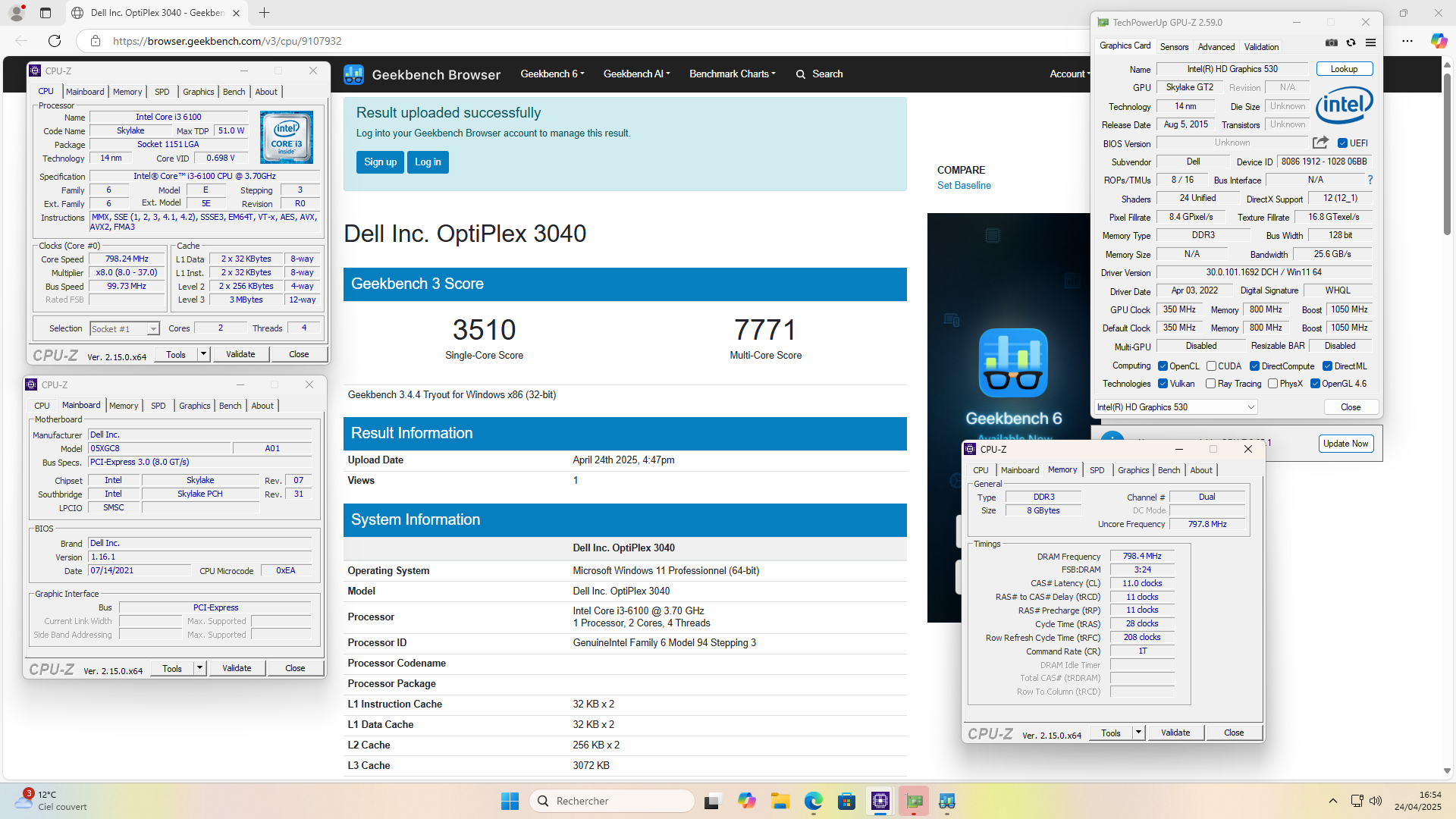Switch to the Advanced tab in GPU-Z
Image resolution: width=1456 pixels, height=819 pixels.
pos(1216,47)
